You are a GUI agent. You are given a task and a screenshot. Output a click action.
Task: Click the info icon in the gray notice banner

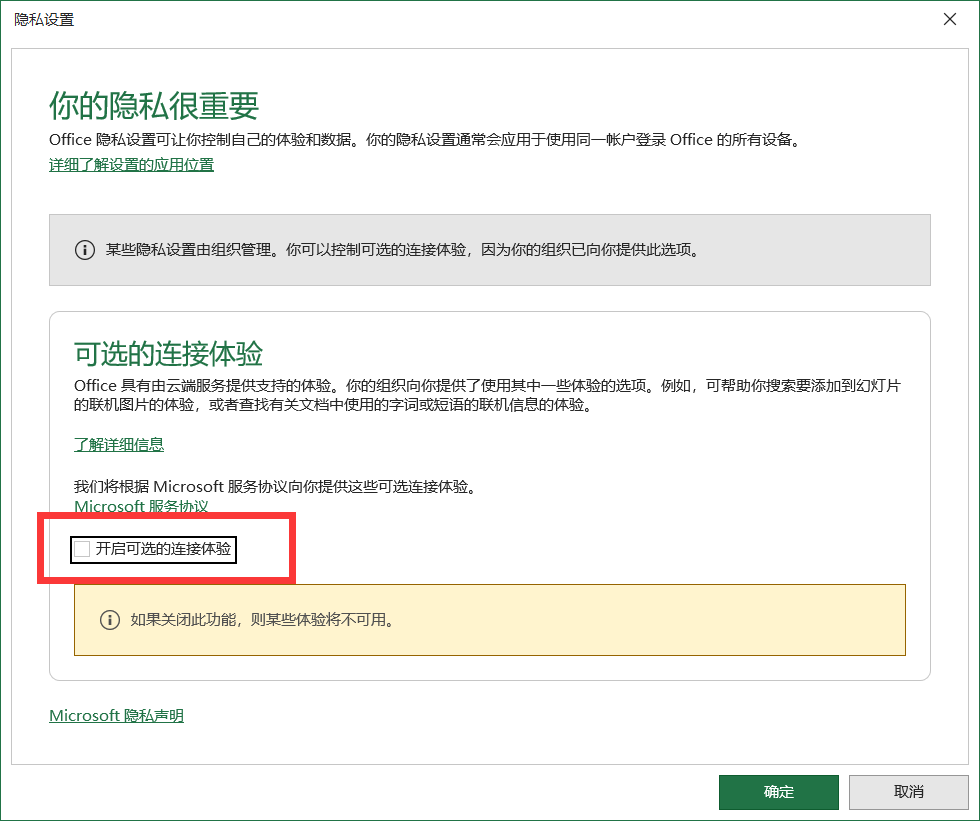84,250
